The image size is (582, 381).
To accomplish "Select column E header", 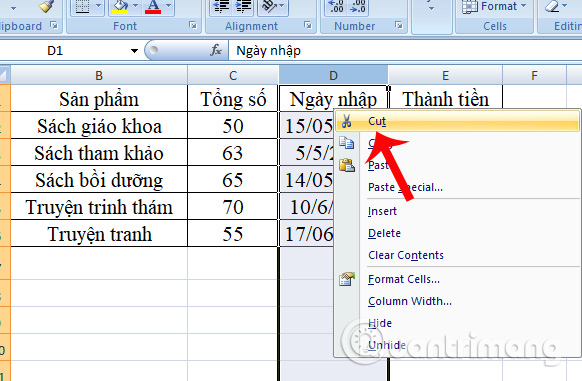I will click(445, 75).
